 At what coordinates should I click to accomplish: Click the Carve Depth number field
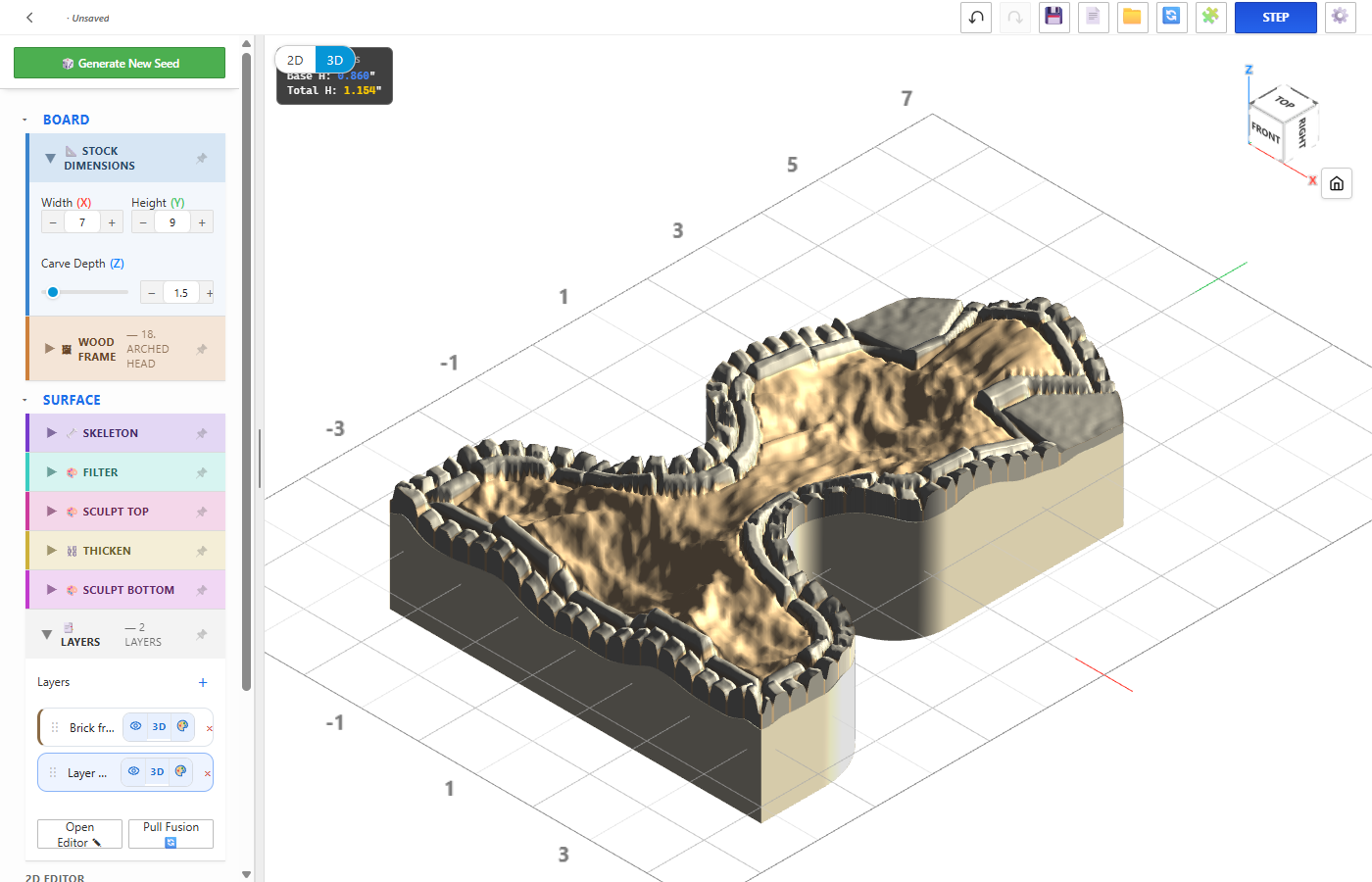click(181, 292)
